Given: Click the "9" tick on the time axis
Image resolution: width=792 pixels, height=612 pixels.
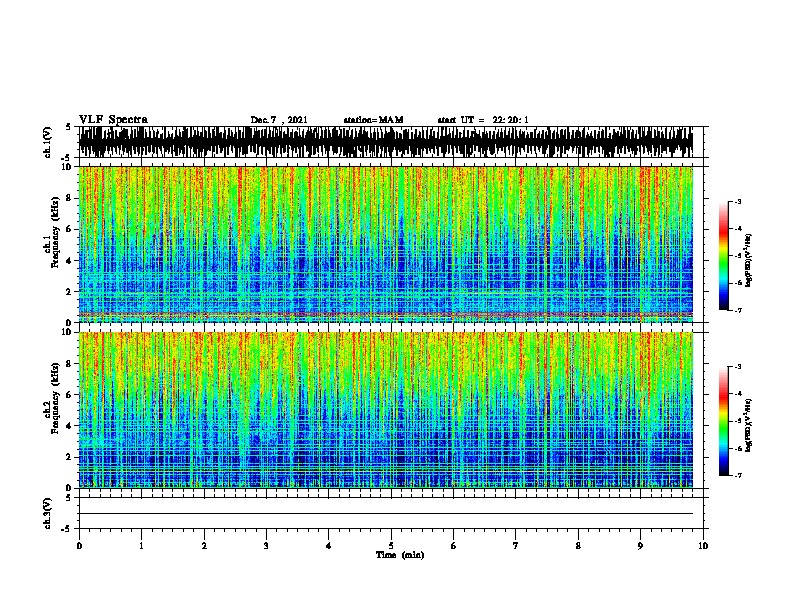Looking at the screenshot, I should coord(640,546).
